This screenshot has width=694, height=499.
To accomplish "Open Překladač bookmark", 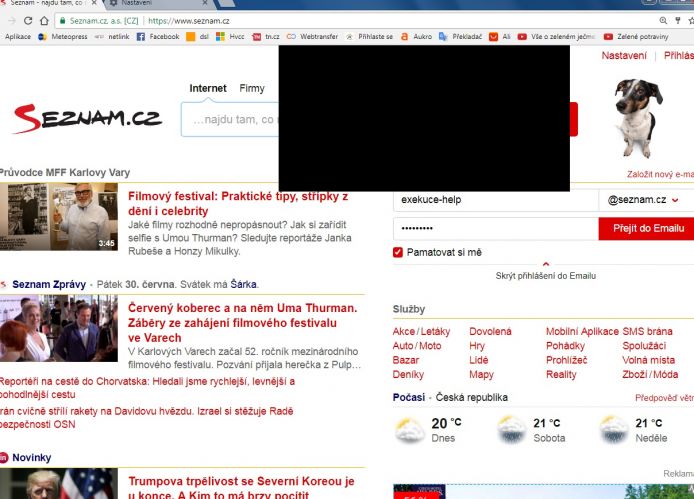I will pos(460,37).
